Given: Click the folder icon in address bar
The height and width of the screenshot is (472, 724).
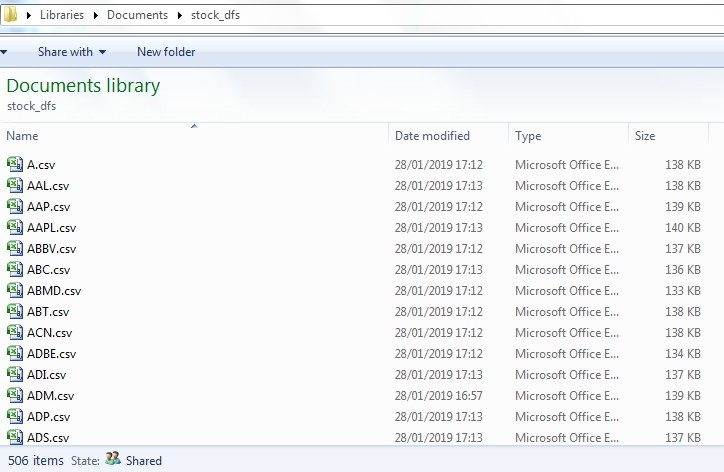Looking at the screenshot, I should click(x=11, y=15).
